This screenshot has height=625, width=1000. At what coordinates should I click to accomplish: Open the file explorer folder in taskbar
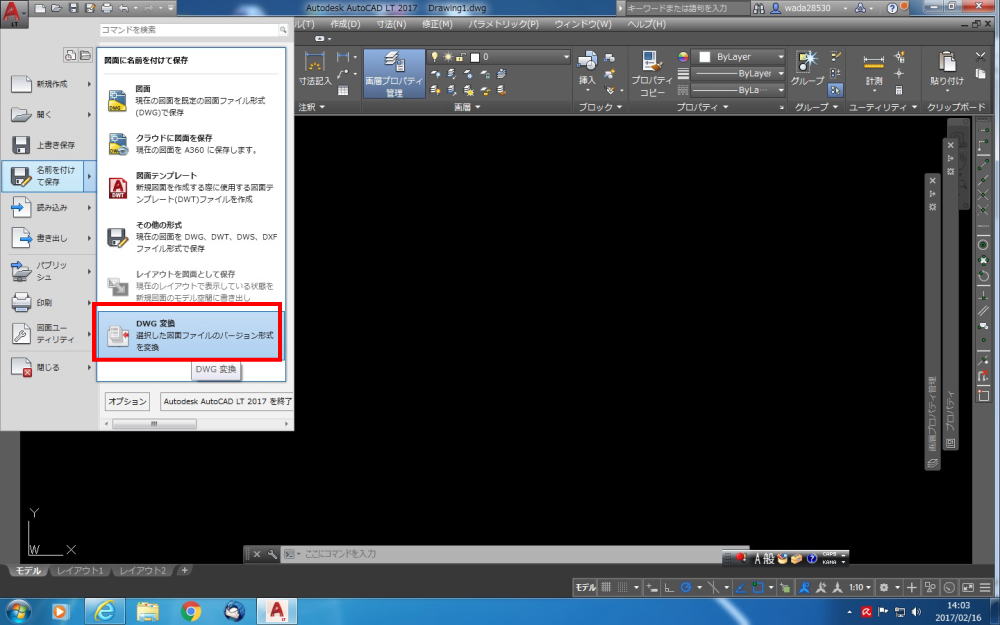pos(147,611)
